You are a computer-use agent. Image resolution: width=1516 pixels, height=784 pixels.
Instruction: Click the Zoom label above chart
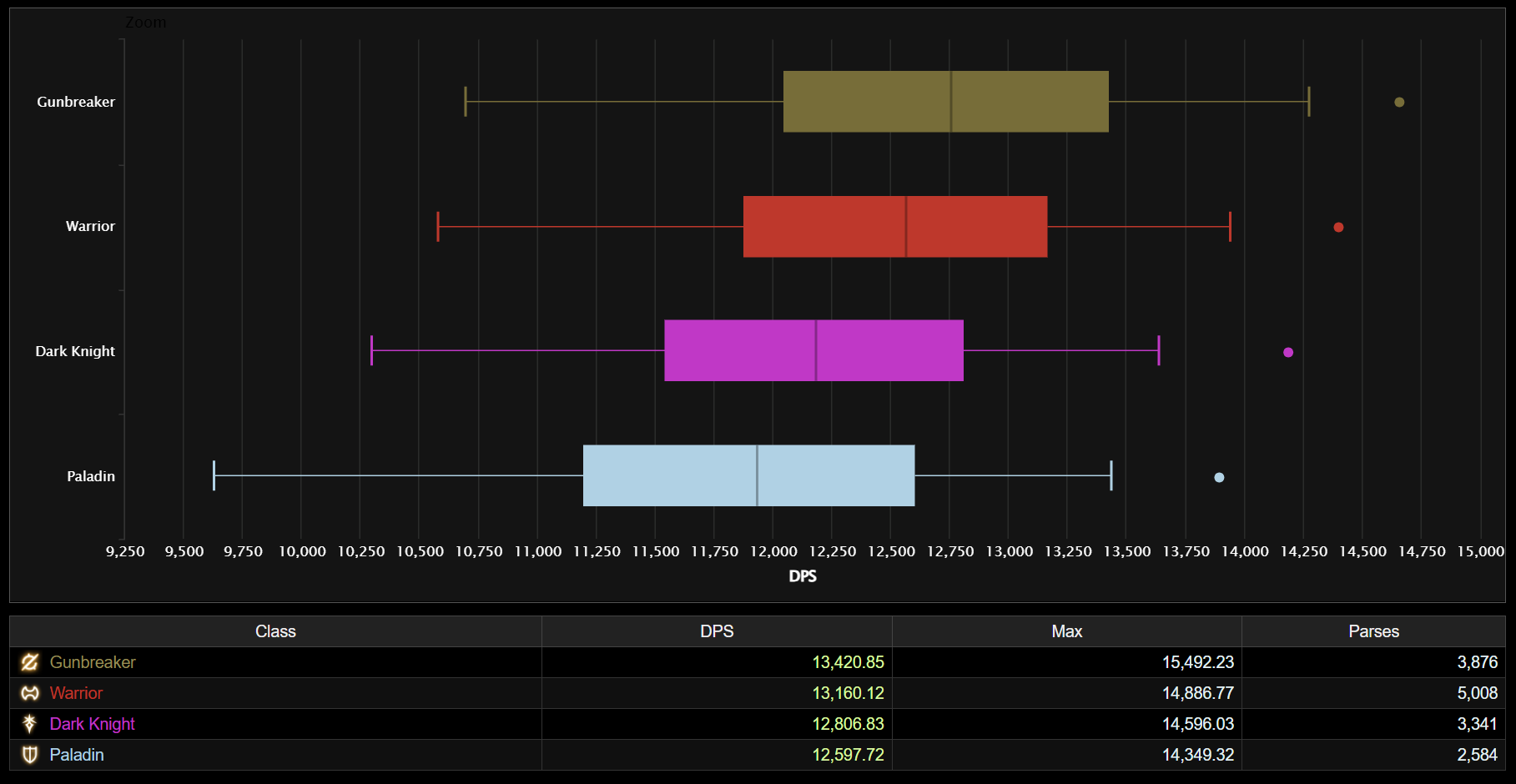146,23
